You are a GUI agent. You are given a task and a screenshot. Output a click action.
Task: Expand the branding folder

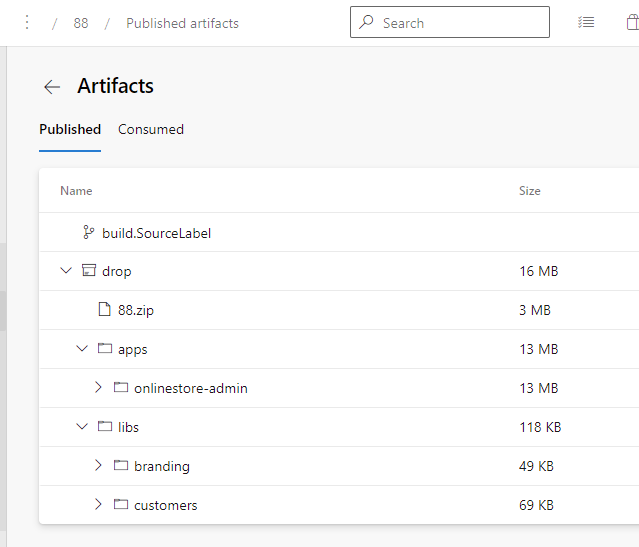98,466
